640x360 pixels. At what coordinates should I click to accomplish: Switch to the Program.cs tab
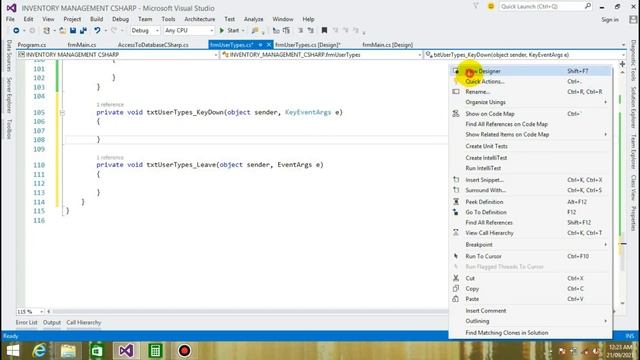tap(31, 45)
